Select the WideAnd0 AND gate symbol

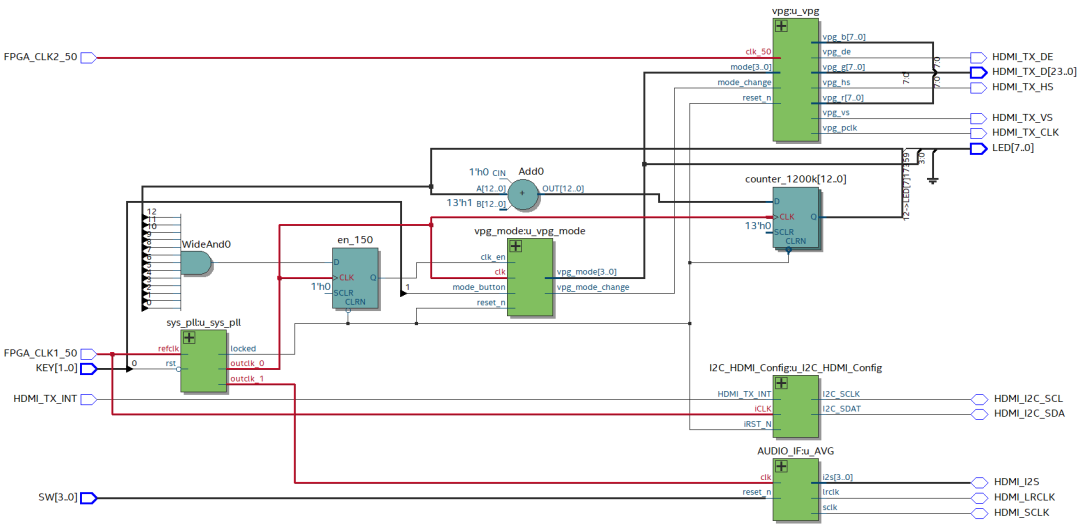[x=196, y=263]
